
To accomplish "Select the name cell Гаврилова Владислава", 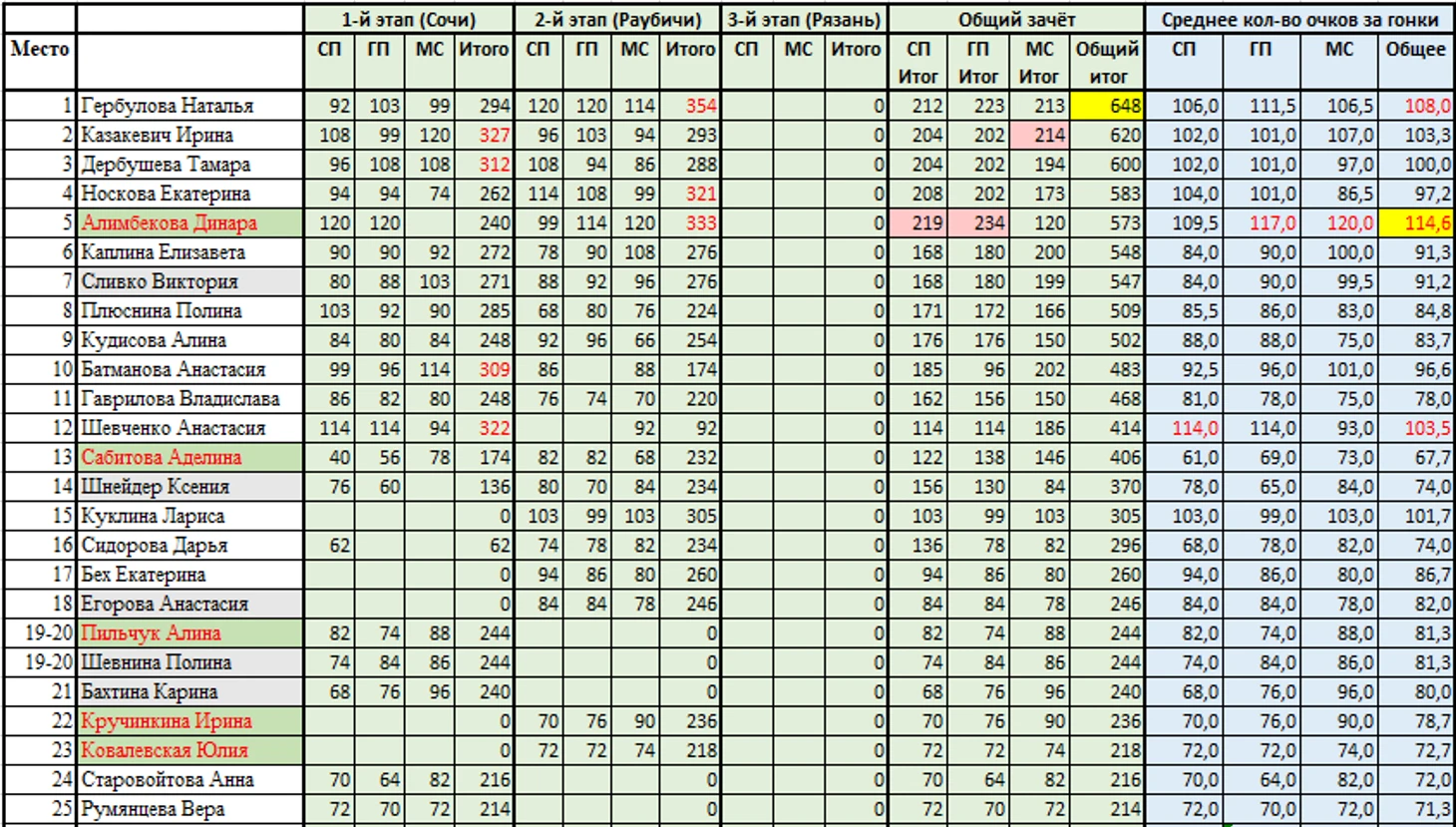I will 189,399.
